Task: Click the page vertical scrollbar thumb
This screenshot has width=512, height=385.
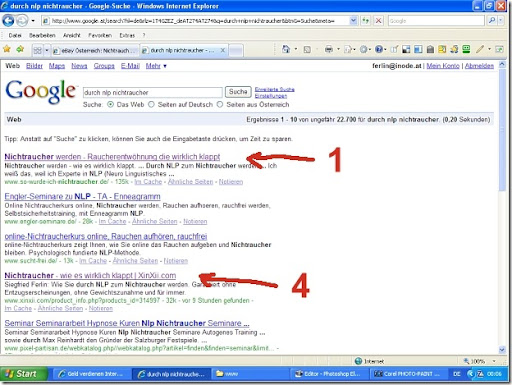Action: [x=502, y=130]
